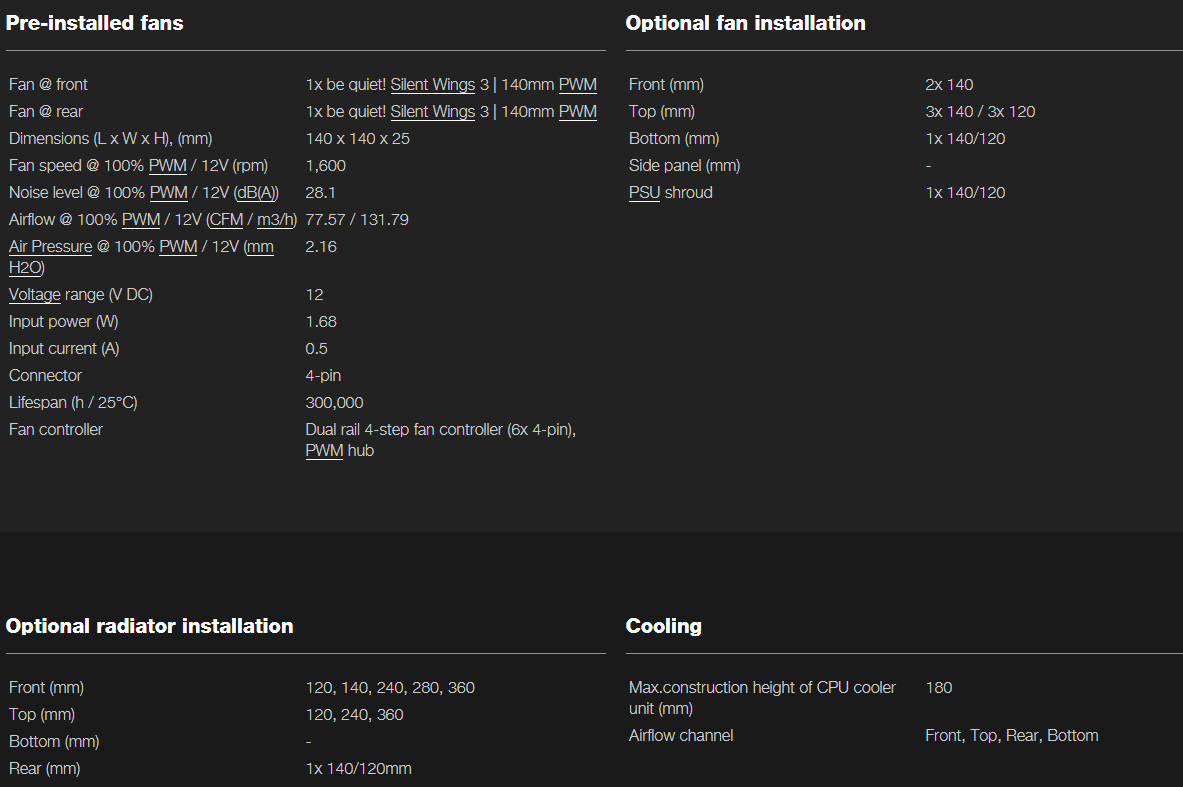
Task: Click 'PSU' underlined term in PSU shroud
Action: coord(644,193)
